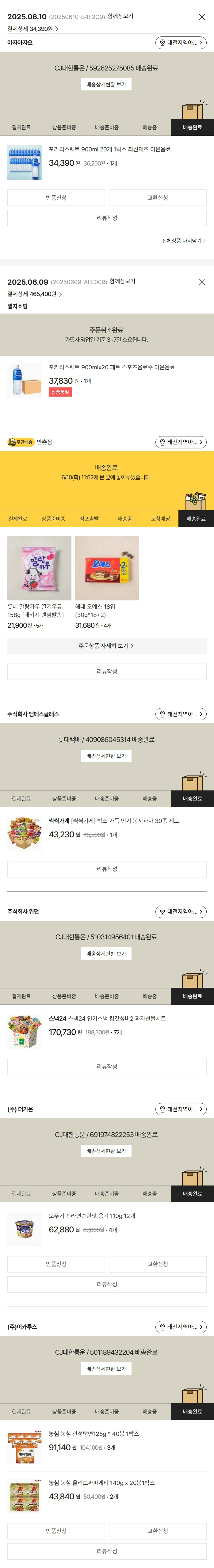214x1568 pixels.
Task: Open 함께장보기 for the 2025.06.10 order
Action: (120, 17)
